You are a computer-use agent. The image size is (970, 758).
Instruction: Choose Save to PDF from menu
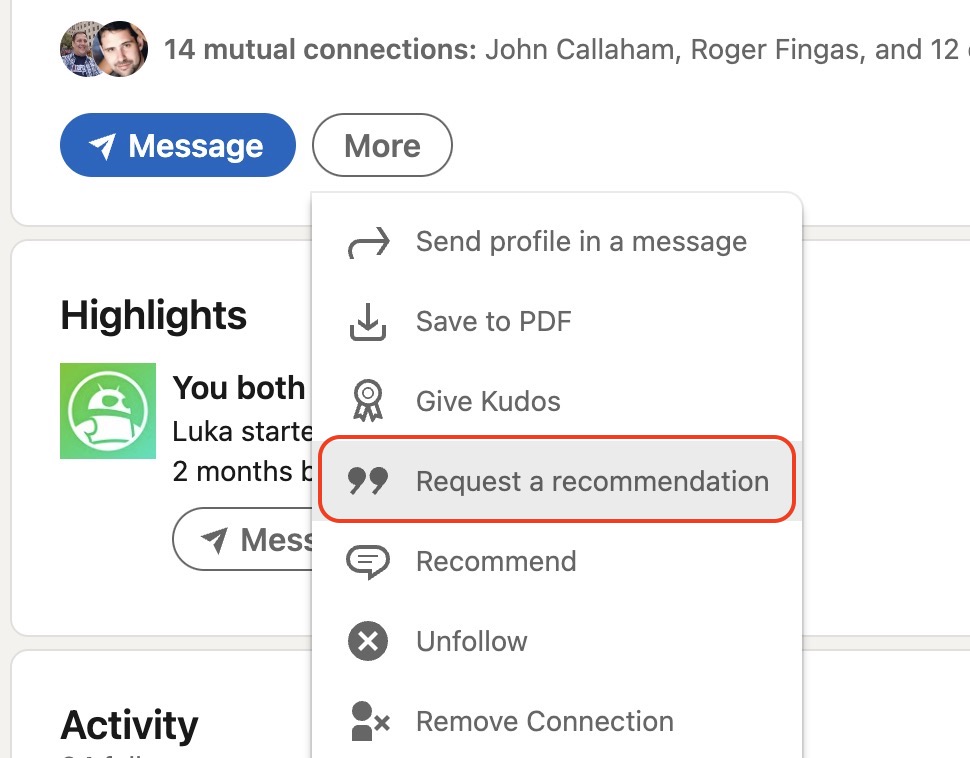[493, 322]
